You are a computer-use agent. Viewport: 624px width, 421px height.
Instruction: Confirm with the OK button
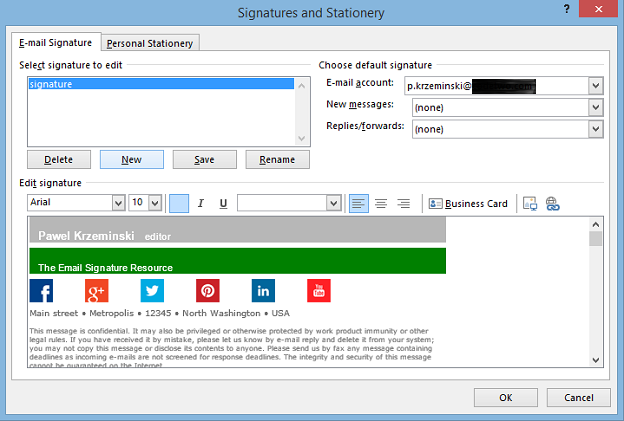pos(506,398)
